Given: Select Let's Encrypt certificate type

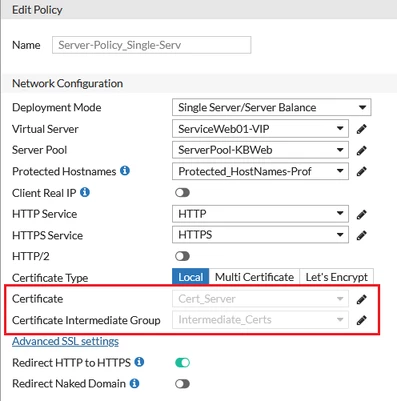Looking at the screenshot, I should coord(337,277).
